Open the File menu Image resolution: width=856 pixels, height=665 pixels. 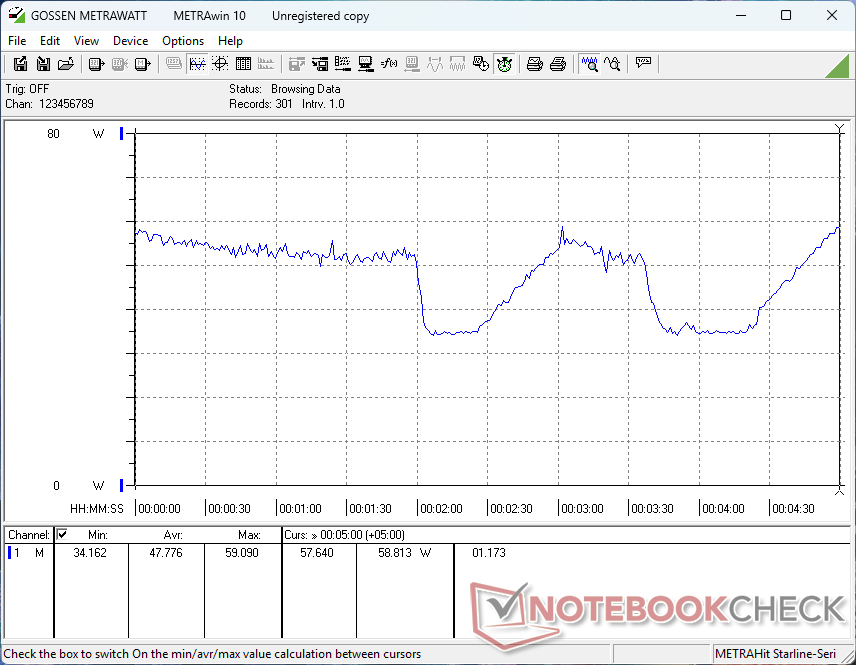tap(17, 41)
